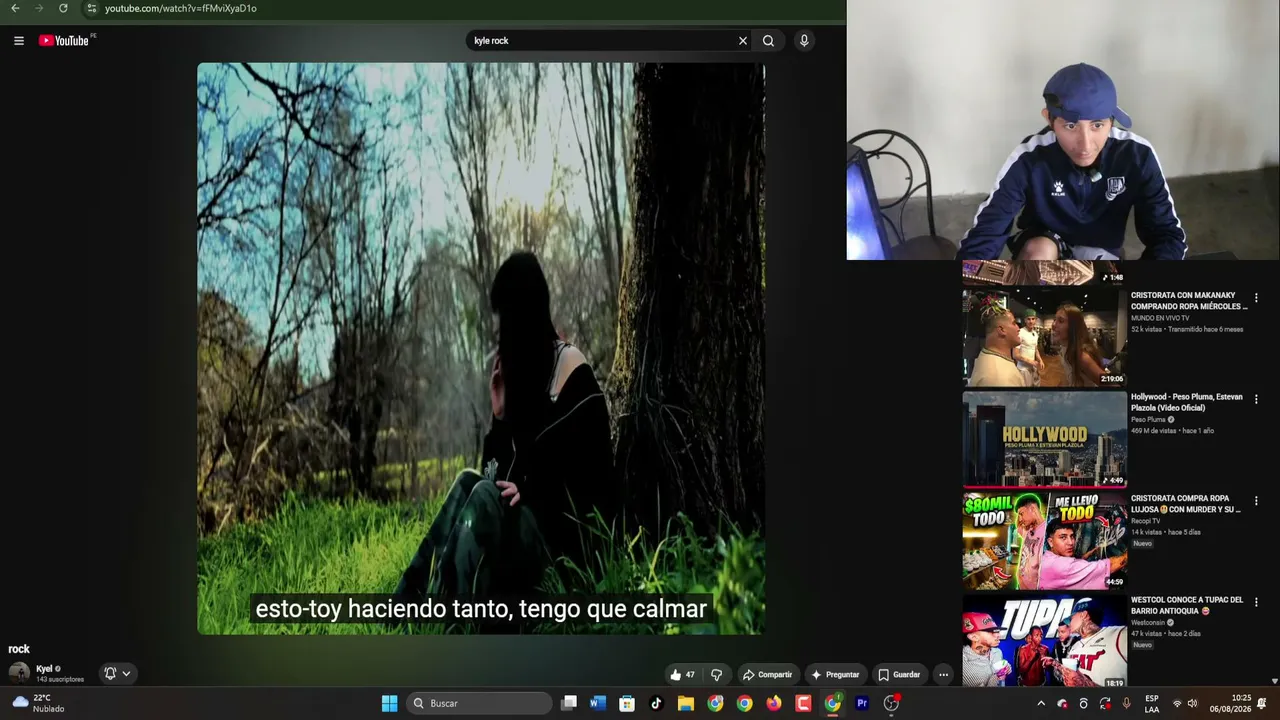Open site information icon beside the URL

coord(91,8)
